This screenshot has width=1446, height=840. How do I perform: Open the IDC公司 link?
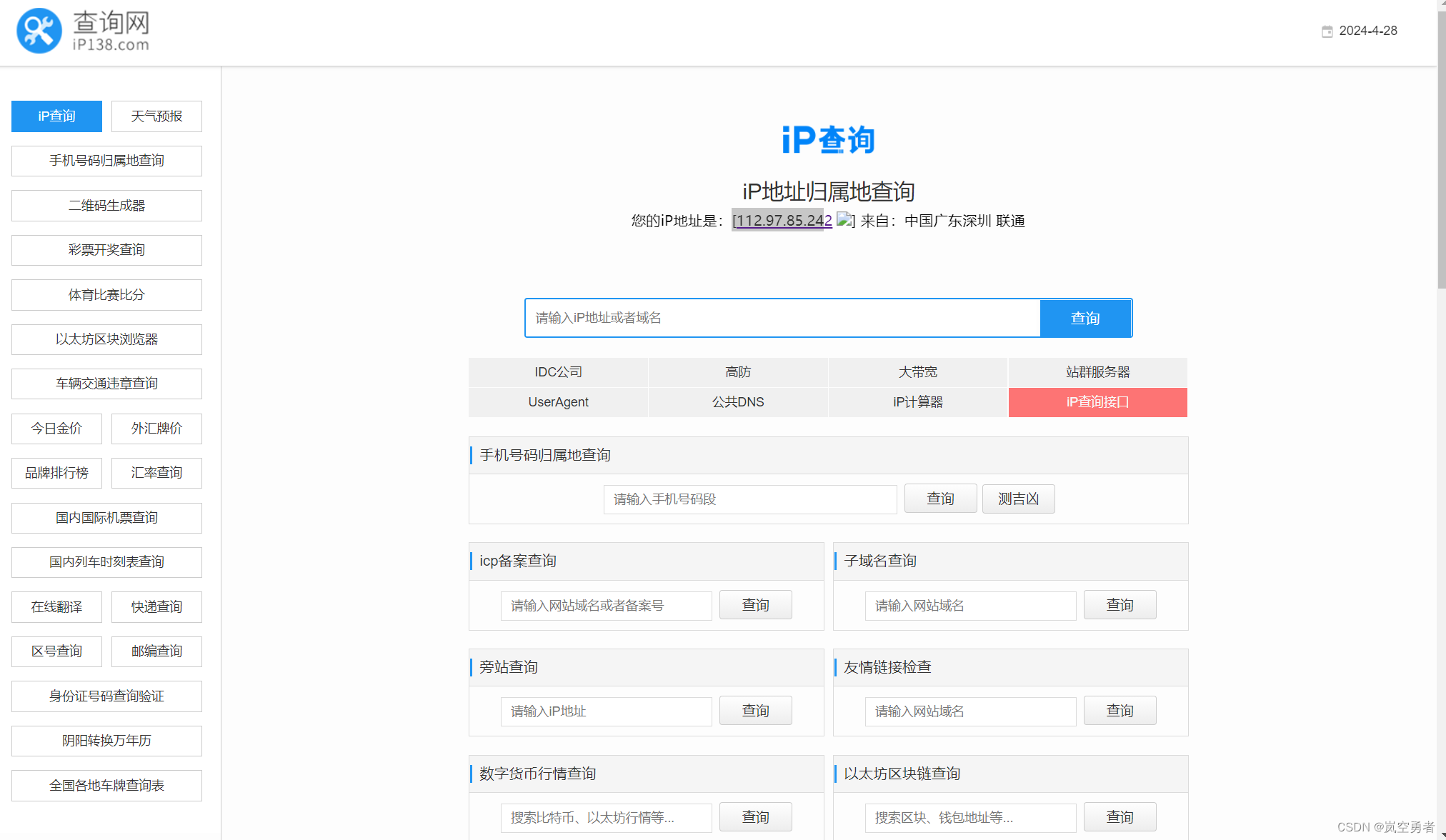[x=558, y=372]
